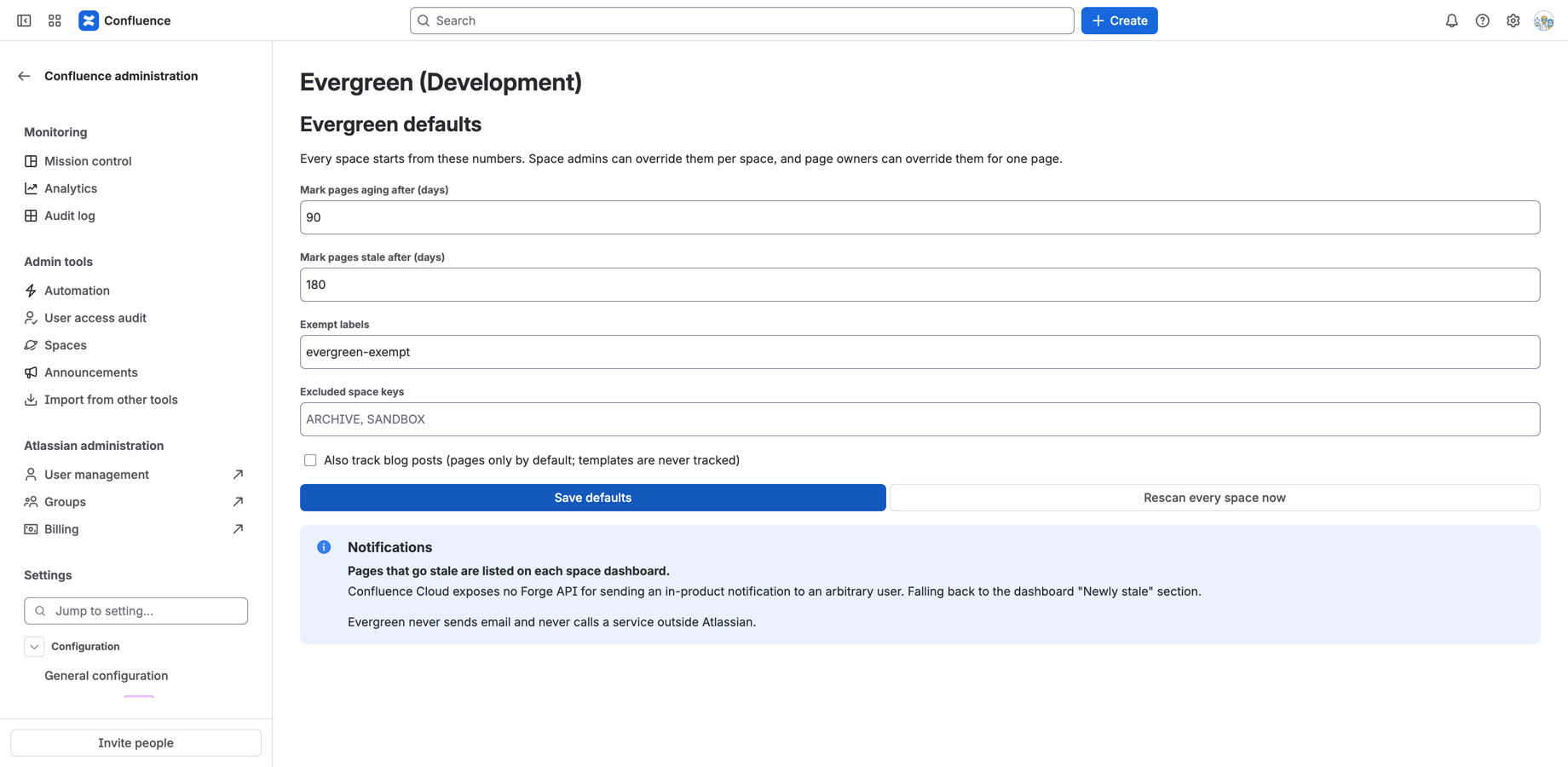Click the Exempt labels field

point(919,352)
